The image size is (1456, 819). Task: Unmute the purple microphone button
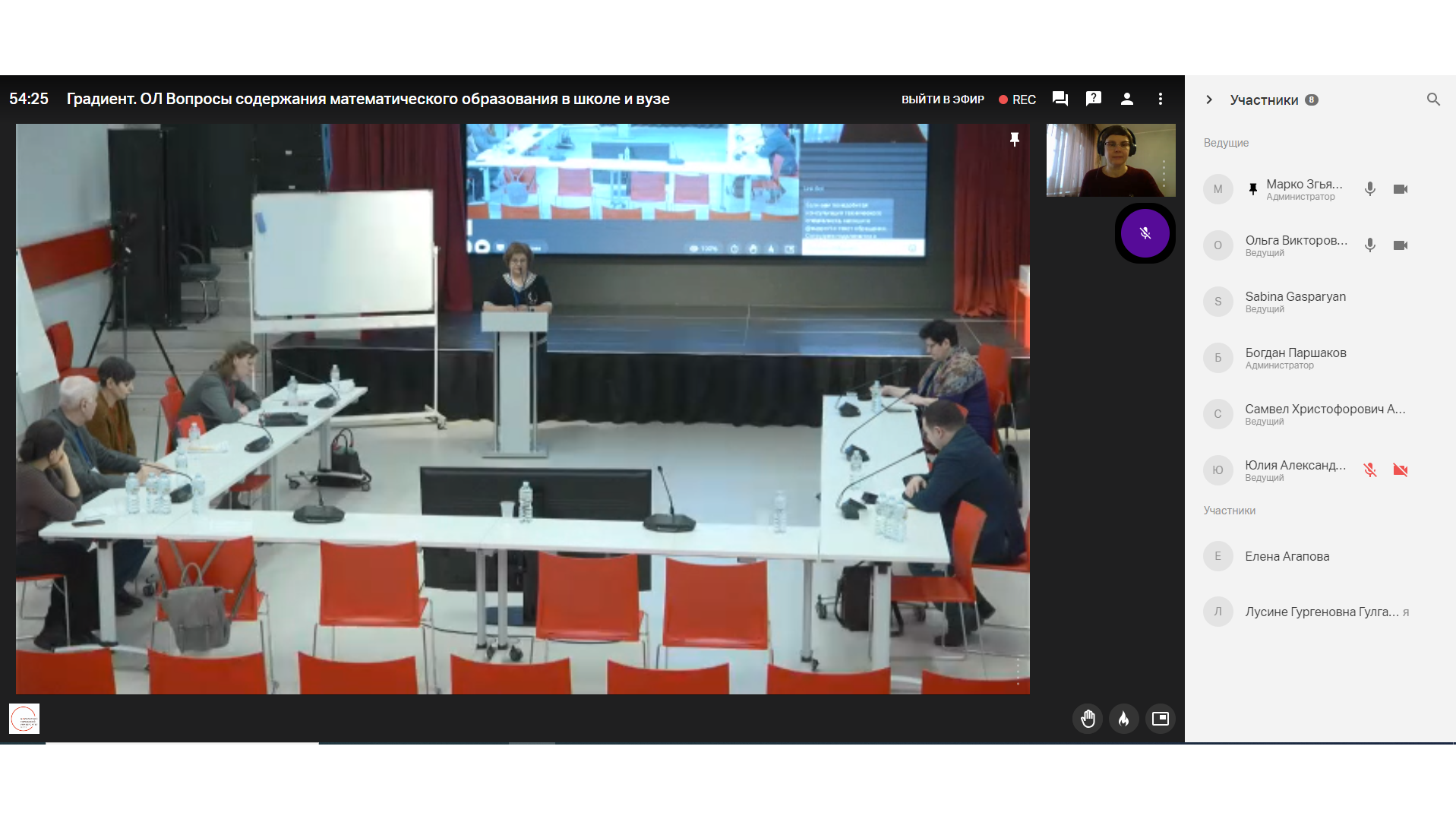[x=1145, y=233]
